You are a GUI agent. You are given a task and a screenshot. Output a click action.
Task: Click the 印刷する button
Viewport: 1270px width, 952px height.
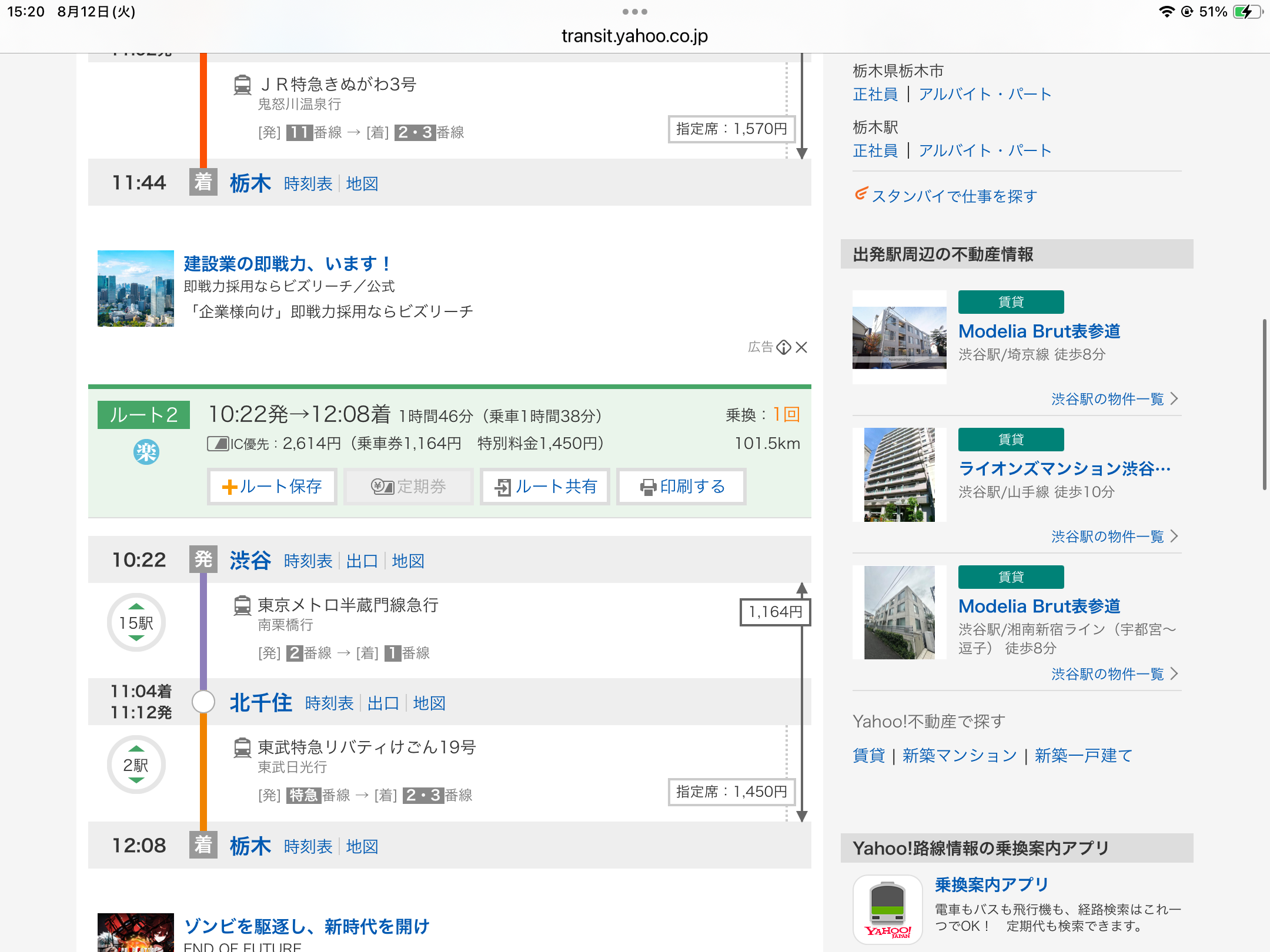681,487
